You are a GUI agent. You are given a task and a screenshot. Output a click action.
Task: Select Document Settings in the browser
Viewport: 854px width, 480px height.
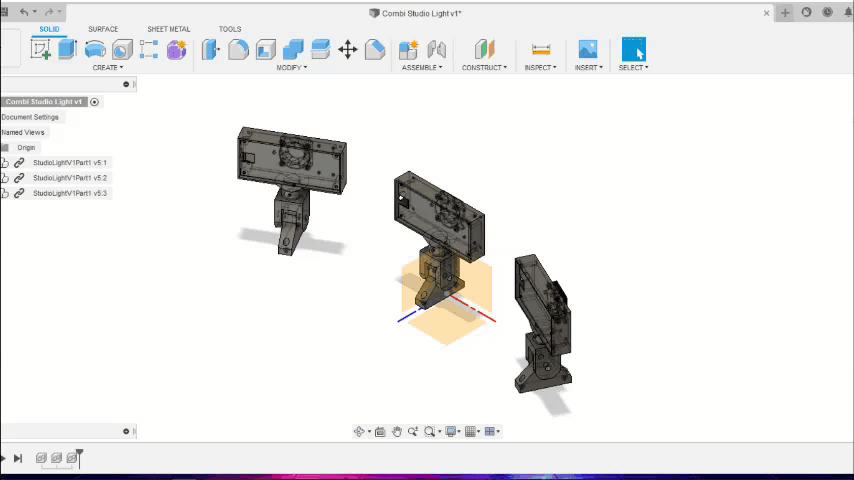click(x=30, y=117)
